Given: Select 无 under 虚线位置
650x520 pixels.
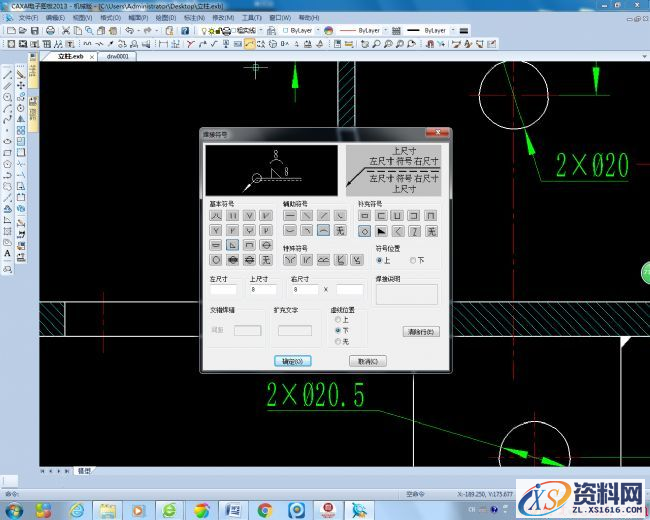Looking at the screenshot, I should click(x=338, y=341).
